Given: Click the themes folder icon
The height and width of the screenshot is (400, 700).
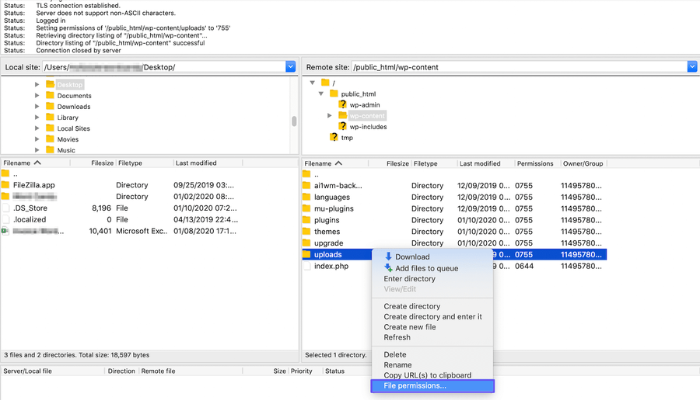Looking at the screenshot, I should pyautogui.click(x=307, y=232).
